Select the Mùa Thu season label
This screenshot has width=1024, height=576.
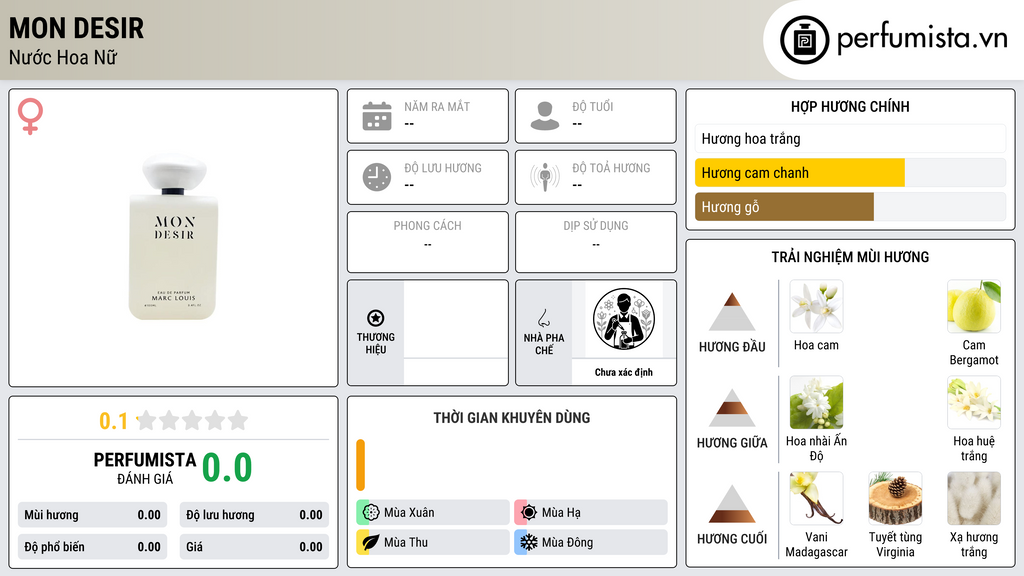[x=406, y=542]
